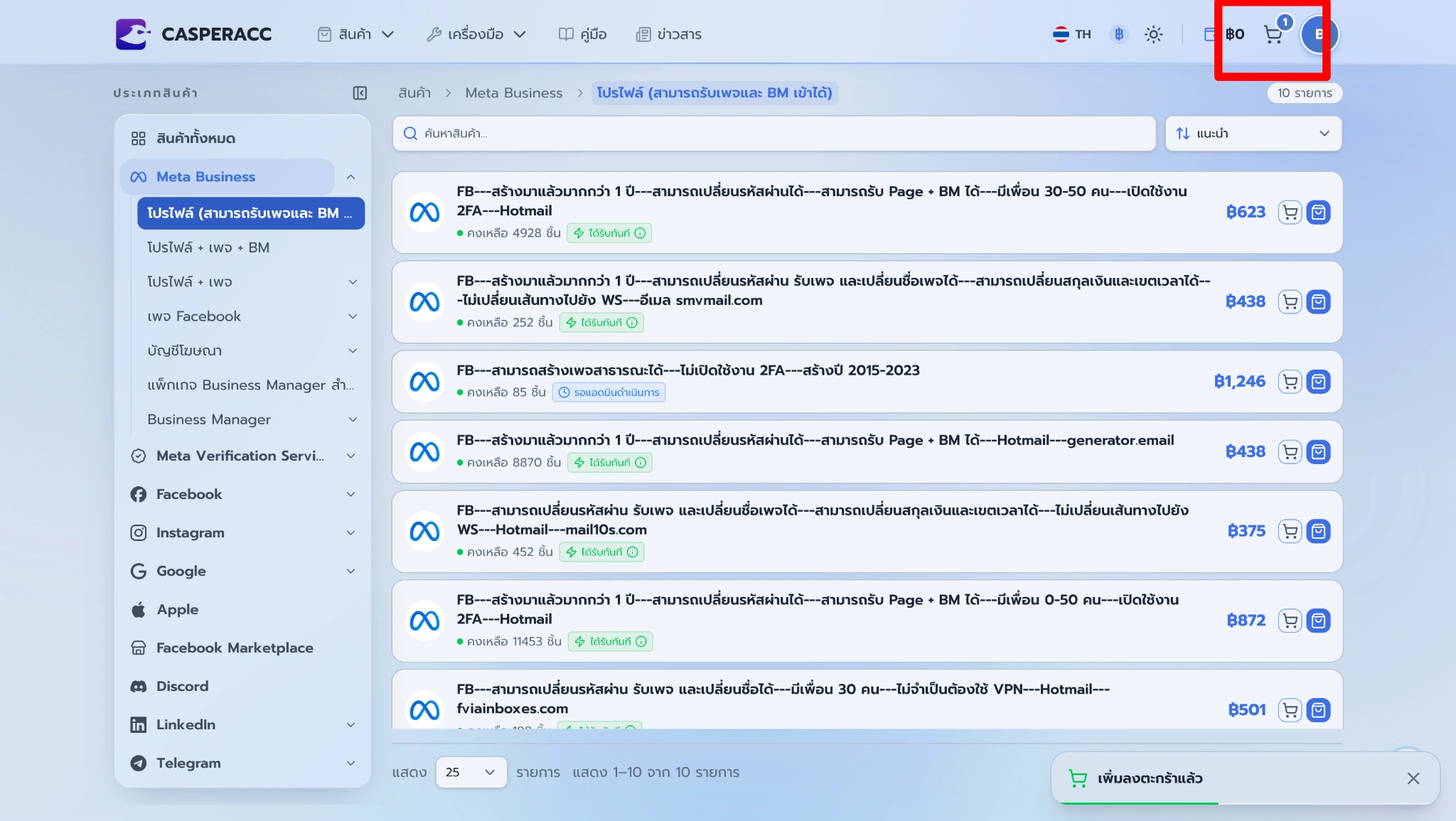Open the user profile avatar
The image size is (1456, 821).
1319,34
